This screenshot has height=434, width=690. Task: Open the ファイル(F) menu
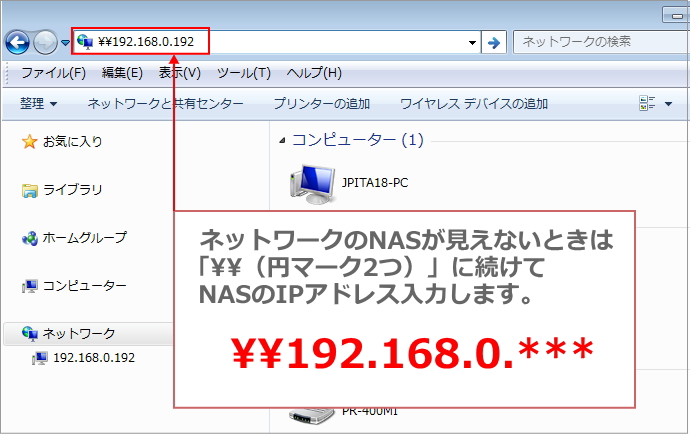click(53, 73)
